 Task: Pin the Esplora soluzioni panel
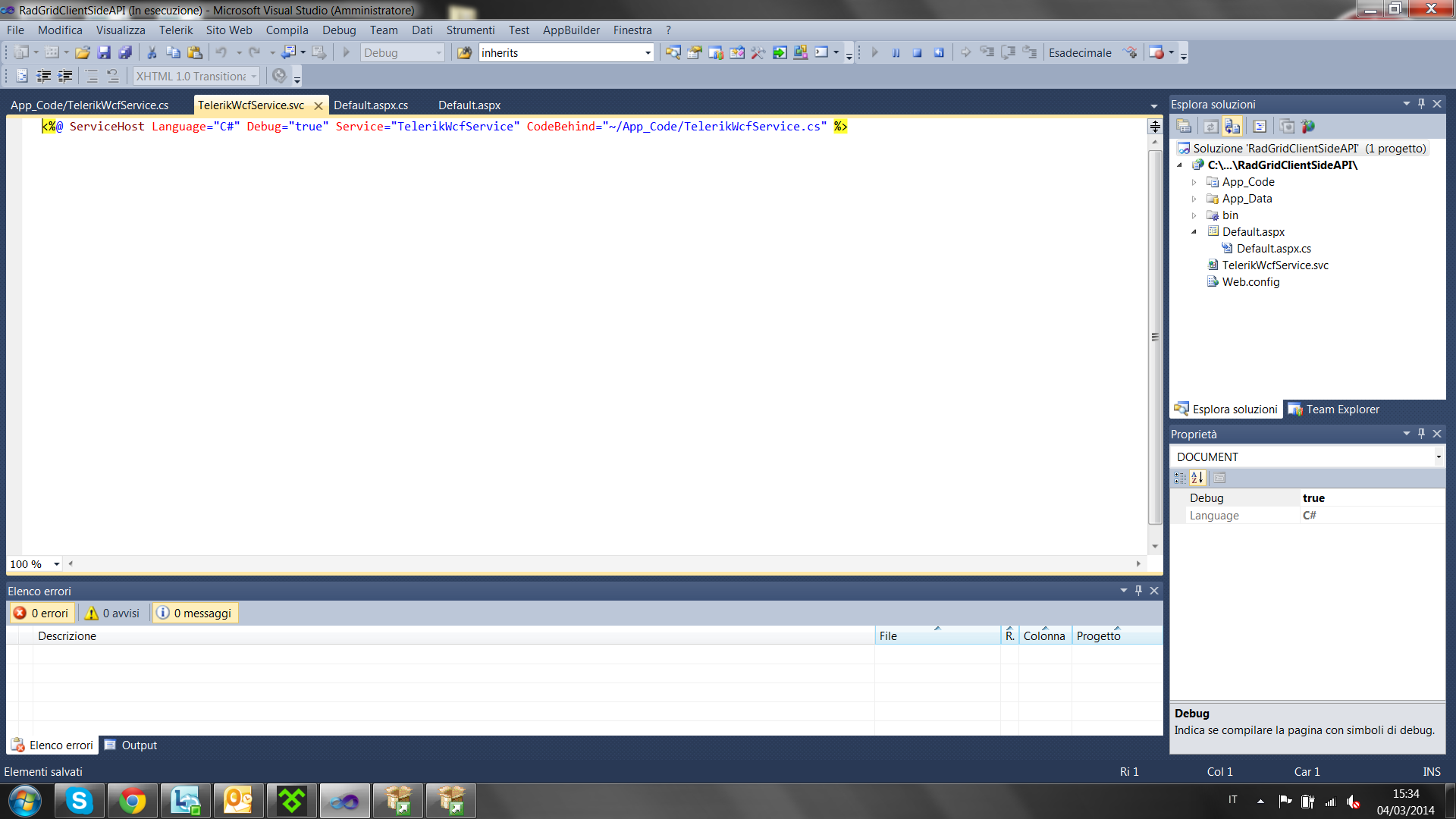[x=1422, y=104]
